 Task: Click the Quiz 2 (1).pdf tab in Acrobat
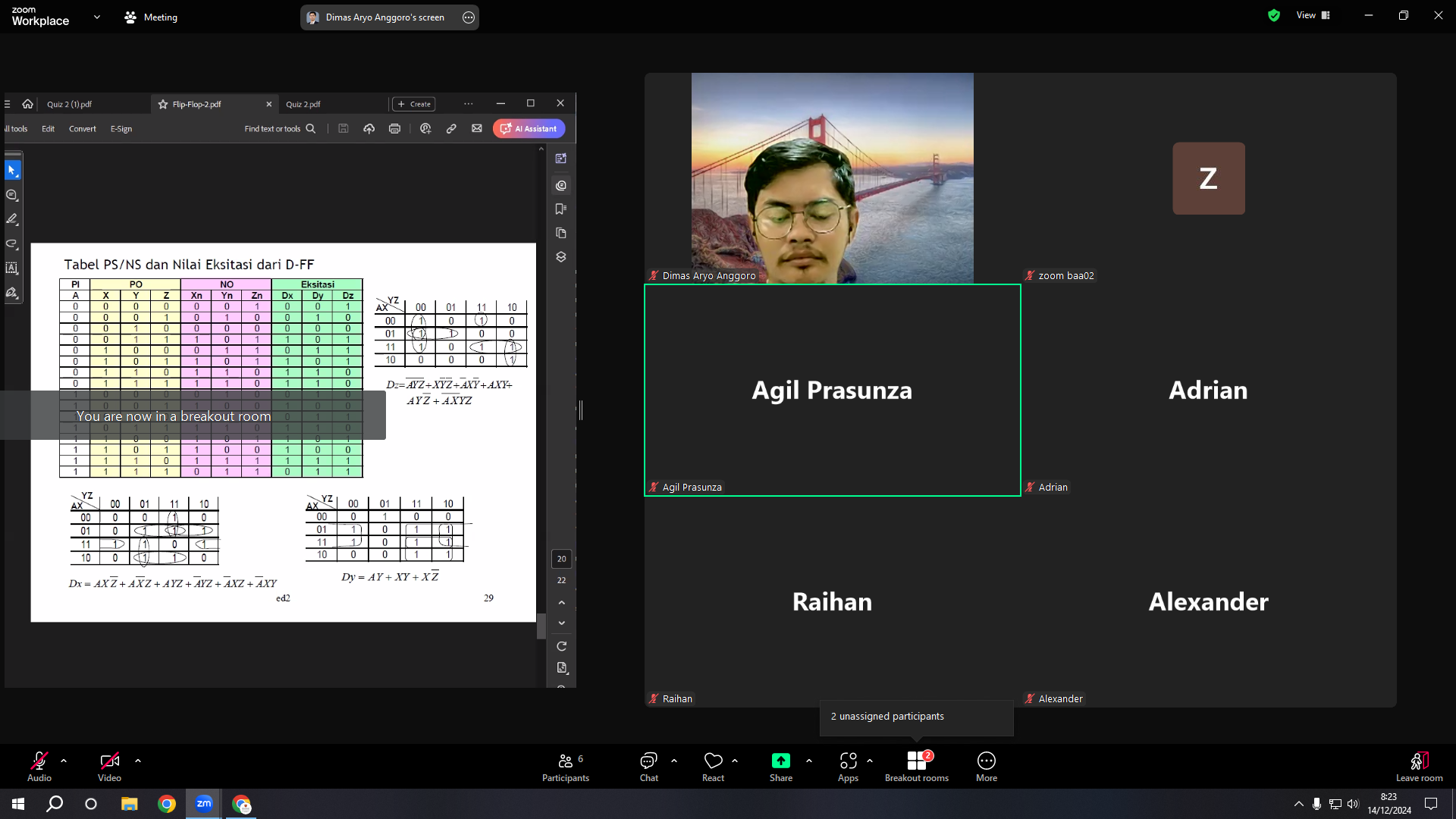(x=70, y=104)
